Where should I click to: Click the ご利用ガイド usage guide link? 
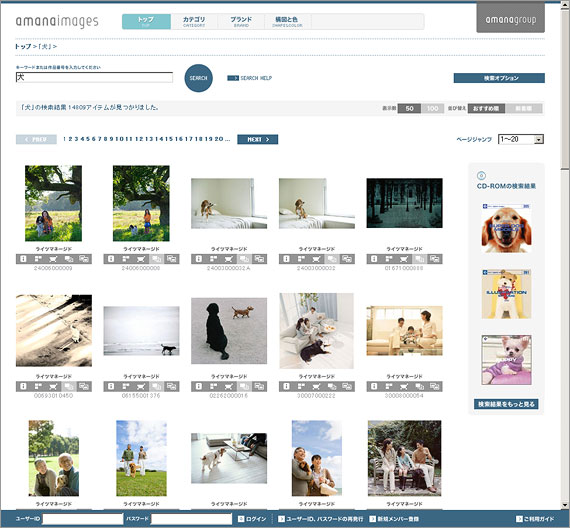[535, 519]
